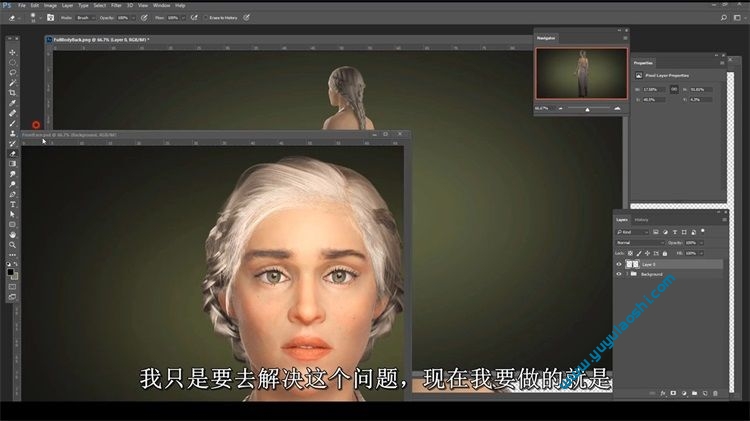Viewport: 750px width, 421px height.
Task: Select the Elliptical Marquee tool
Action: click(x=12, y=62)
